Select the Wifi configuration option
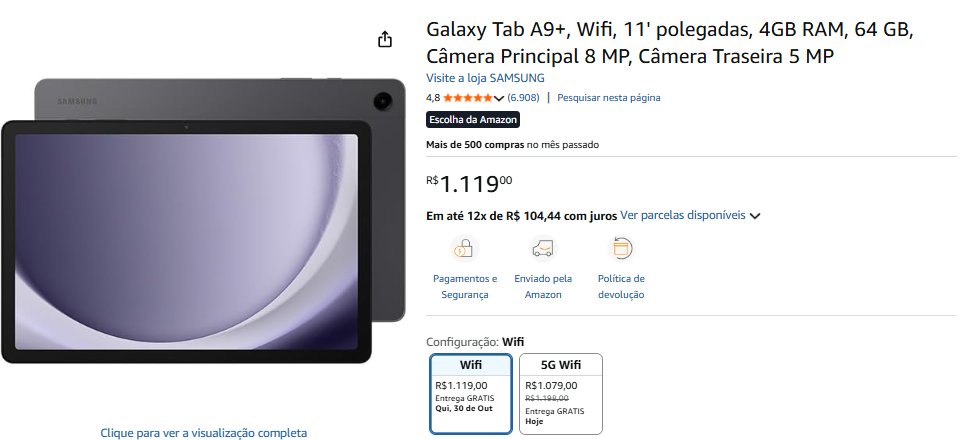The image size is (977, 440). click(471, 393)
